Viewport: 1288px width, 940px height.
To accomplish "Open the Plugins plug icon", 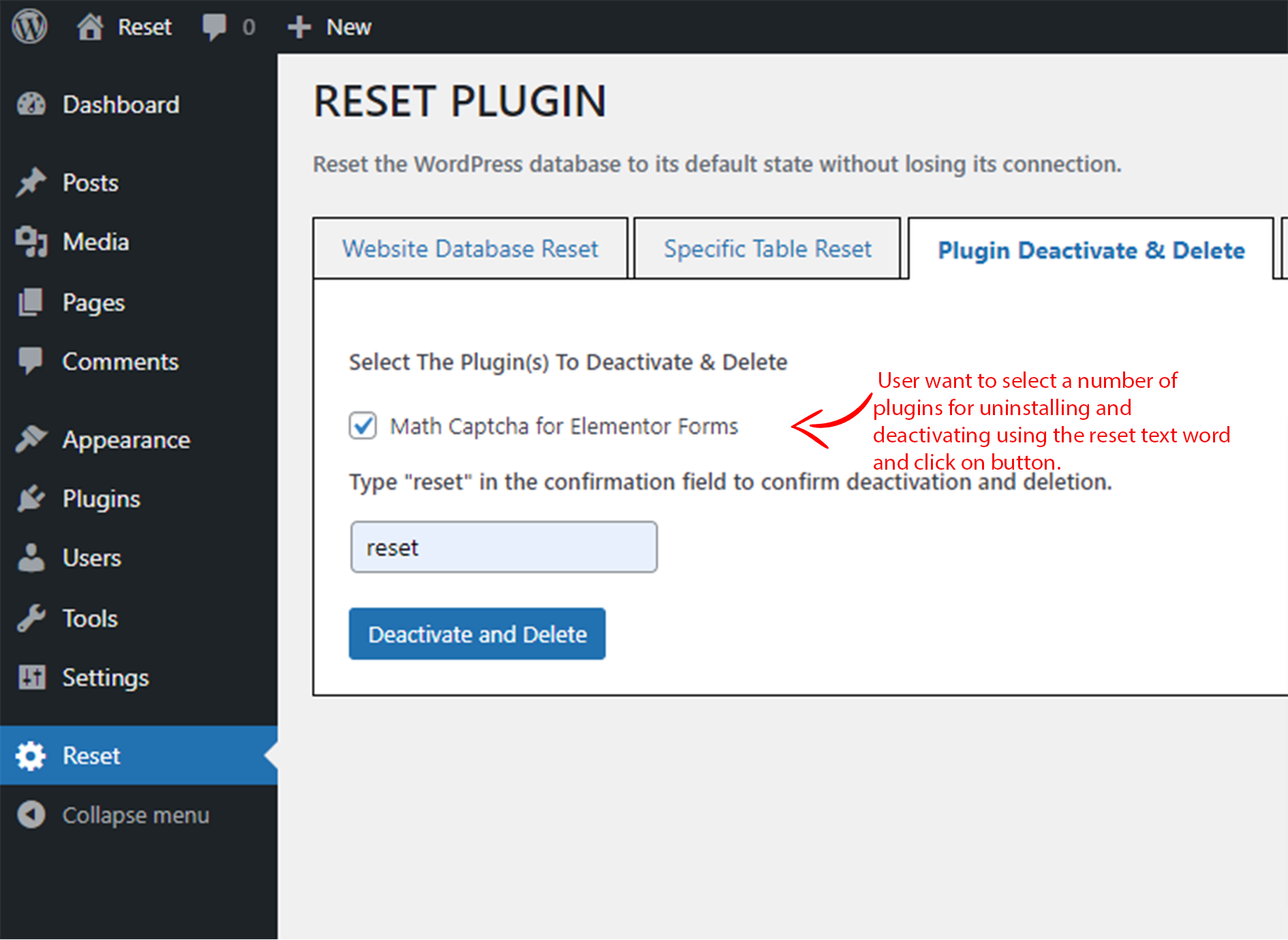I will tap(31, 498).
